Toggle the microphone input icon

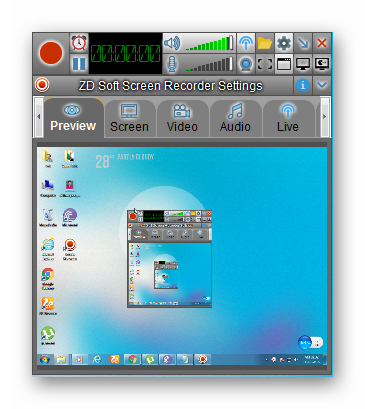172,64
